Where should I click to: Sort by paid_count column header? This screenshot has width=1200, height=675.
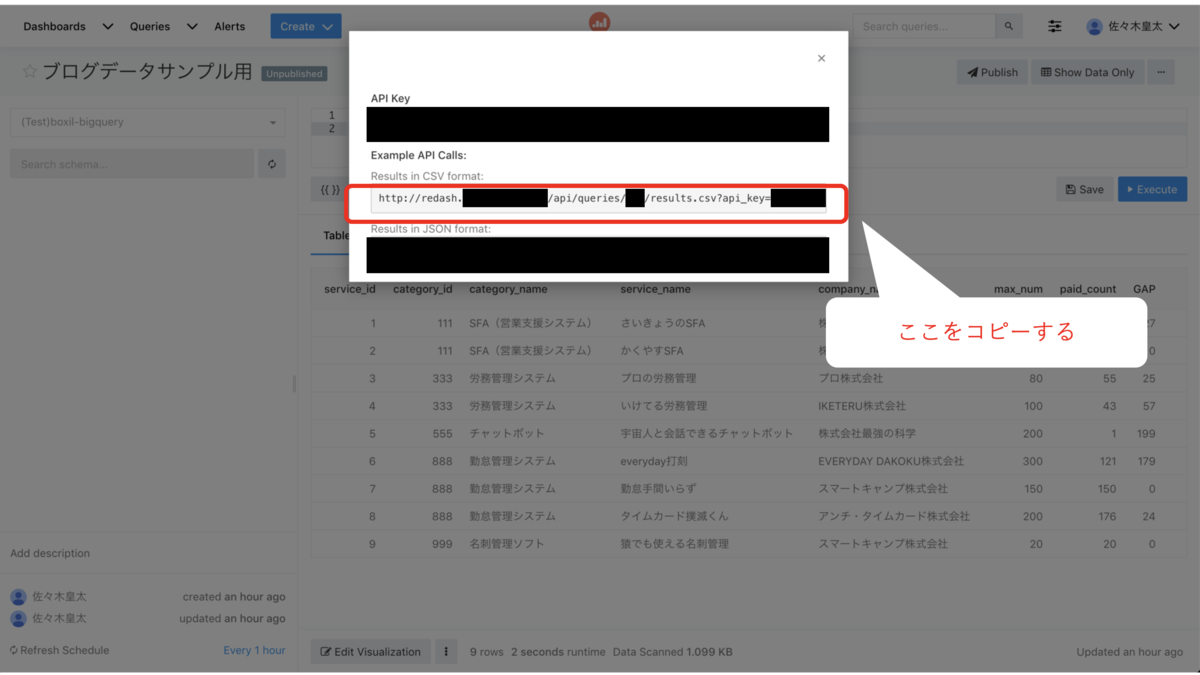(x=1088, y=289)
